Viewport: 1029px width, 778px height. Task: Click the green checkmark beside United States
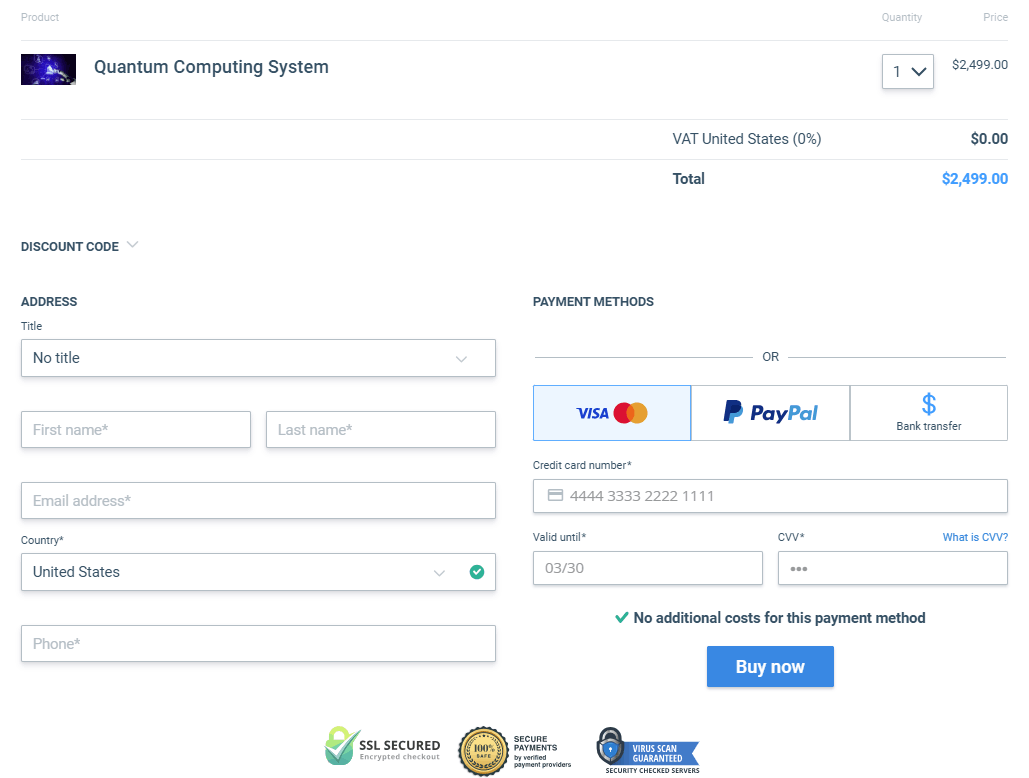[476, 572]
